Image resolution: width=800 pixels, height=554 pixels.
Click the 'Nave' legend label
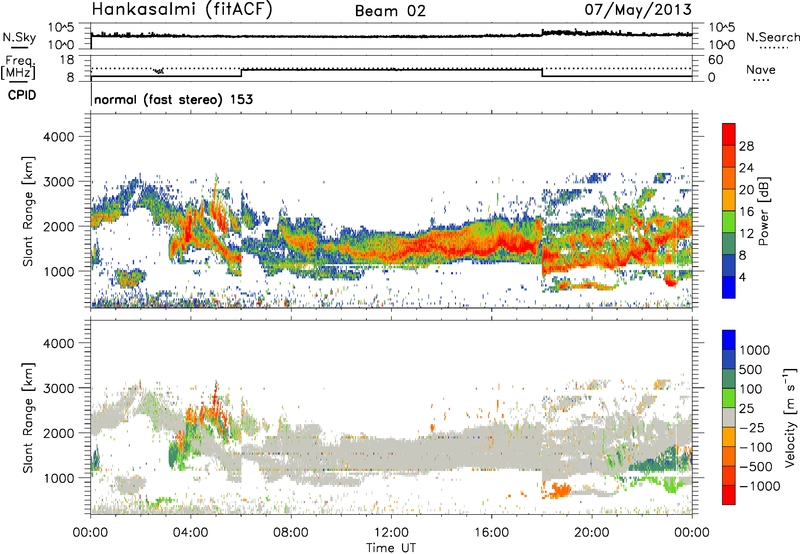[x=761, y=69]
